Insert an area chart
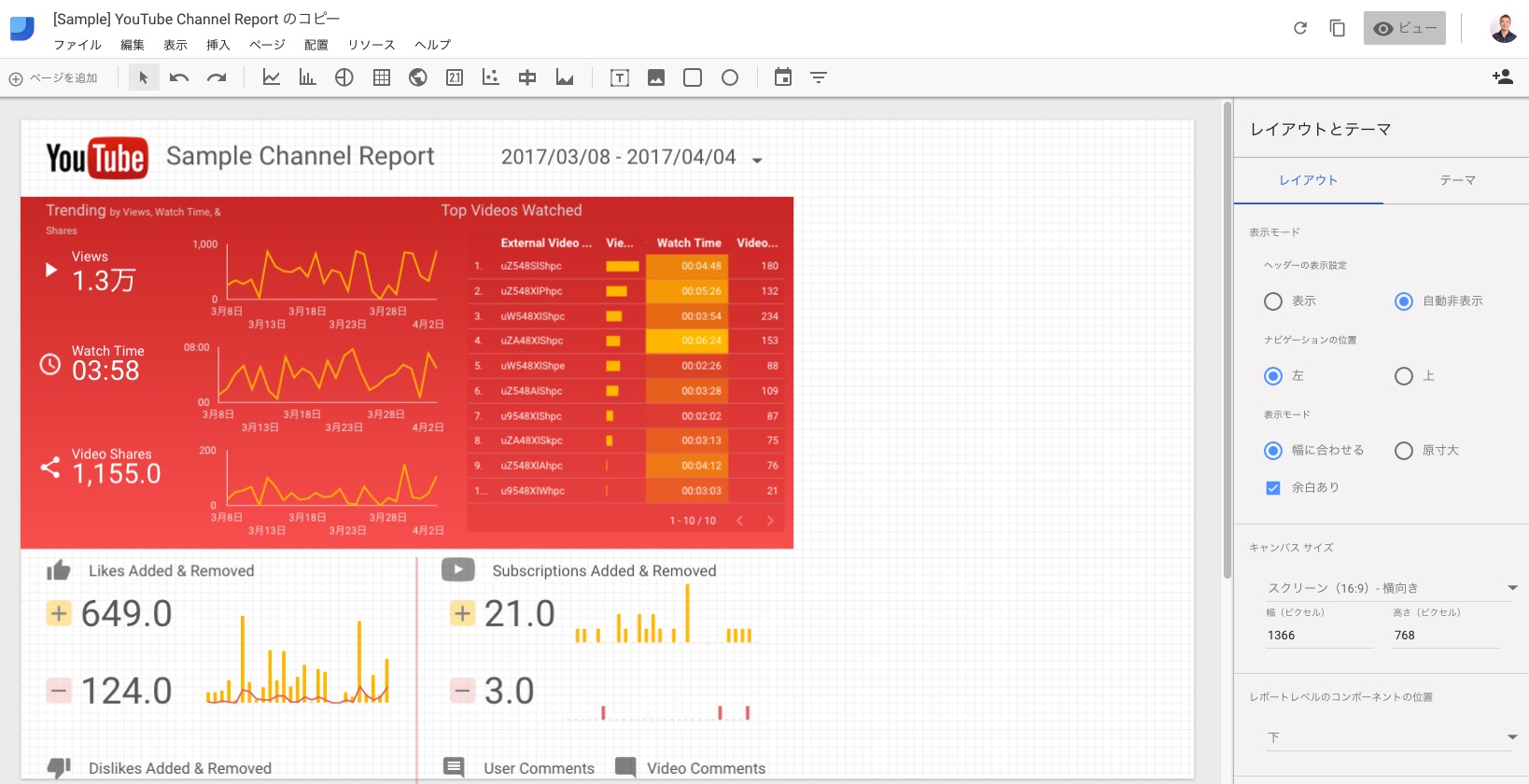The height and width of the screenshot is (784, 1529). tap(565, 77)
